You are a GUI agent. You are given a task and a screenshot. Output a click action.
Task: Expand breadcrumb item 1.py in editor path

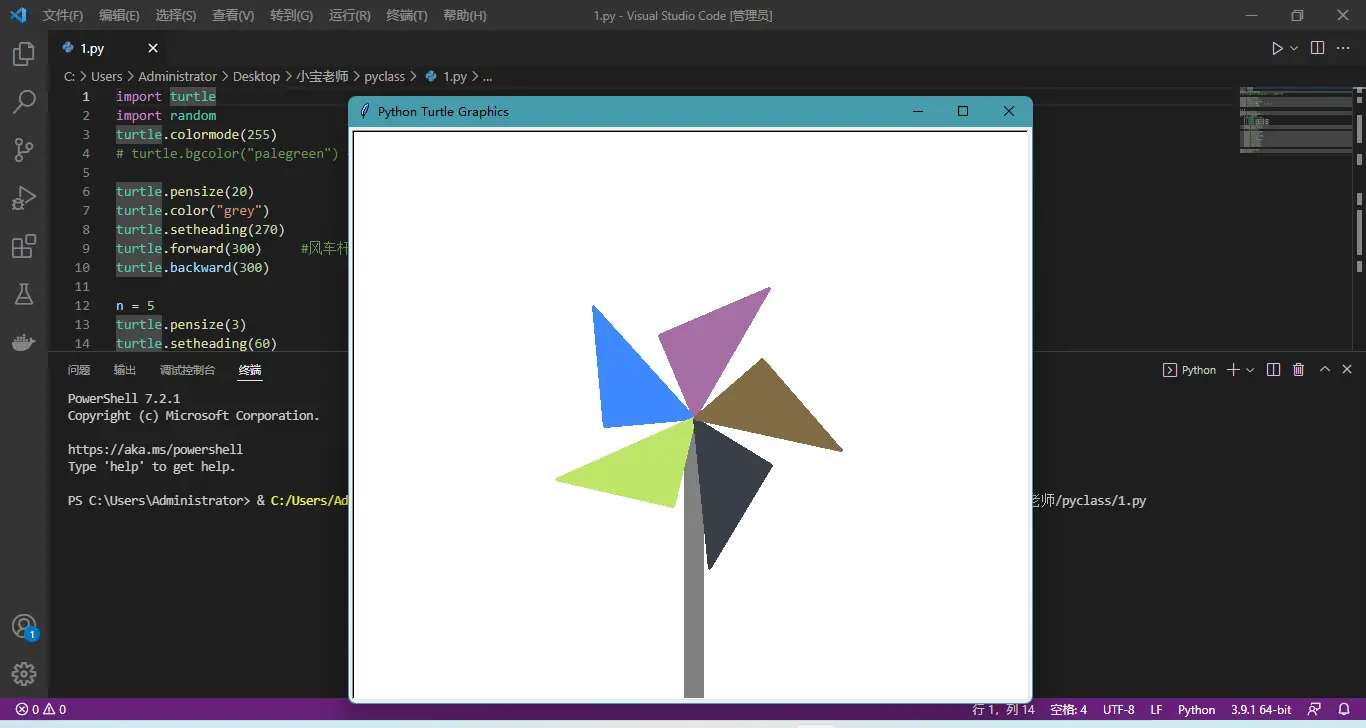pos(455,76)
